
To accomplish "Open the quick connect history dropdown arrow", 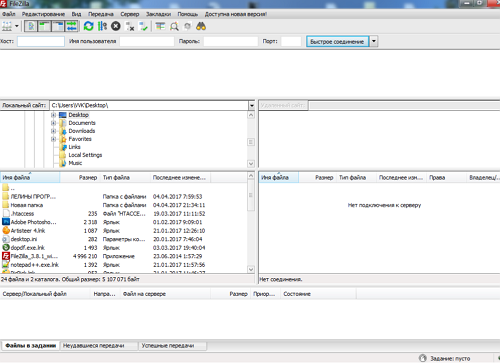I will tap(374, 41).
